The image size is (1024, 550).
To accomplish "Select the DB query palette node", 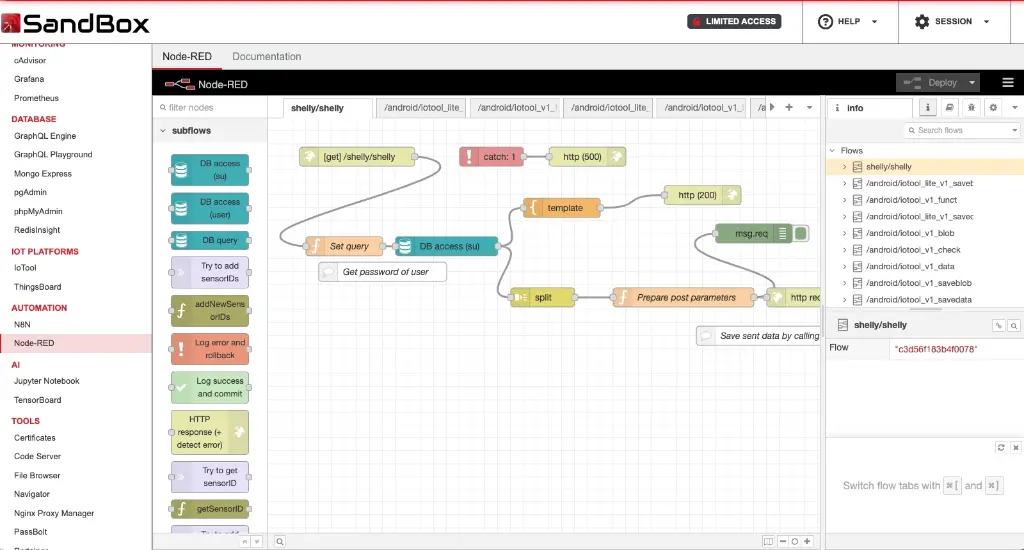I will tap(210, 240).
